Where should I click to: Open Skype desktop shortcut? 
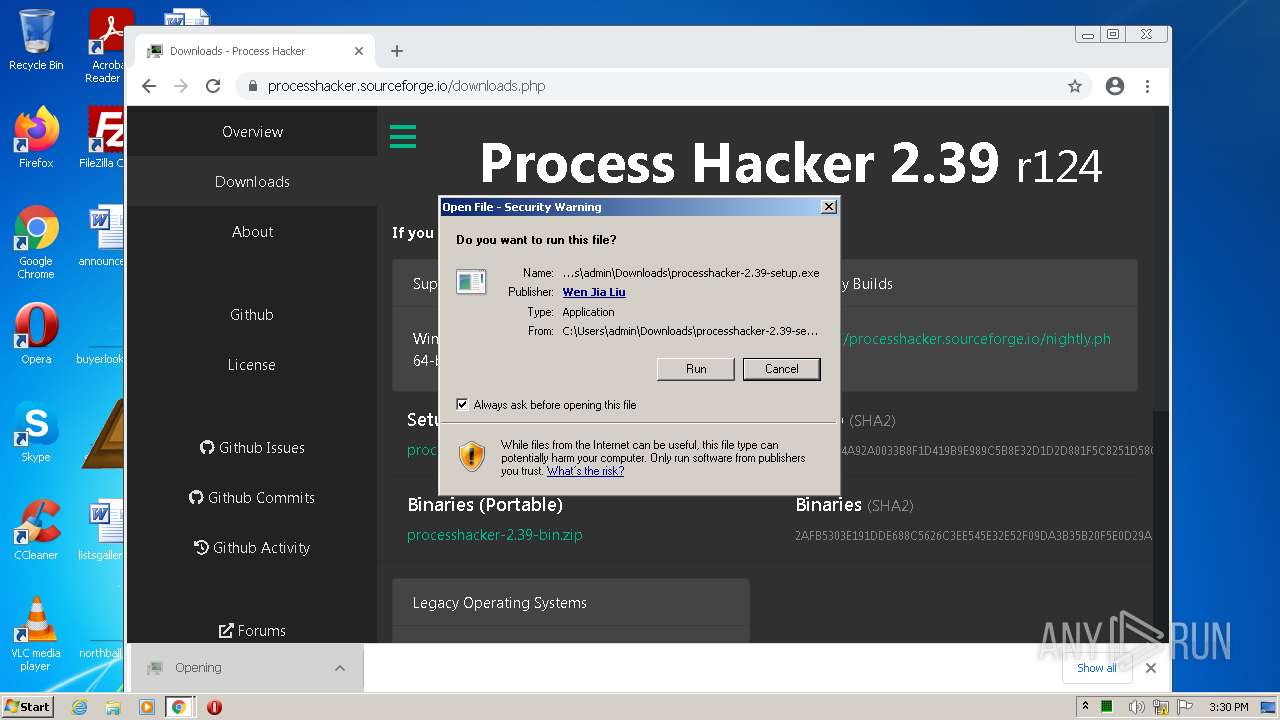click(36, 432)
